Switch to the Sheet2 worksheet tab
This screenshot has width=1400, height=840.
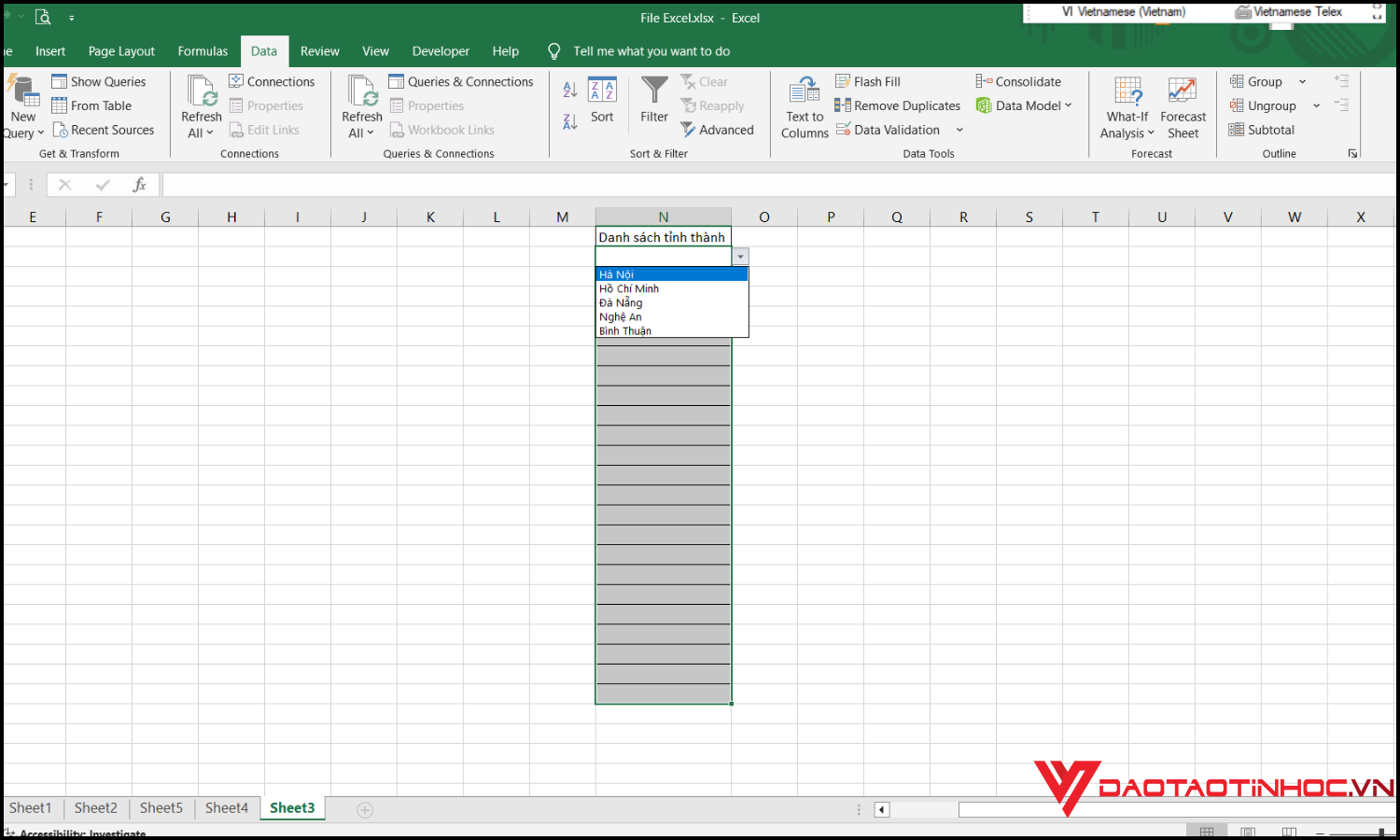point(94,807)
